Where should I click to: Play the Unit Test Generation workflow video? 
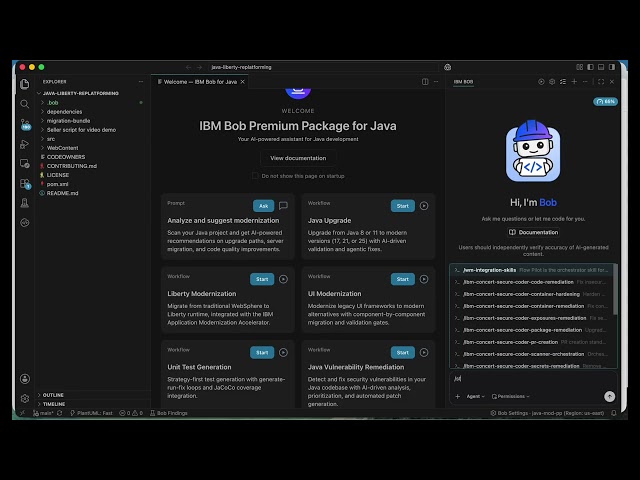283,352
